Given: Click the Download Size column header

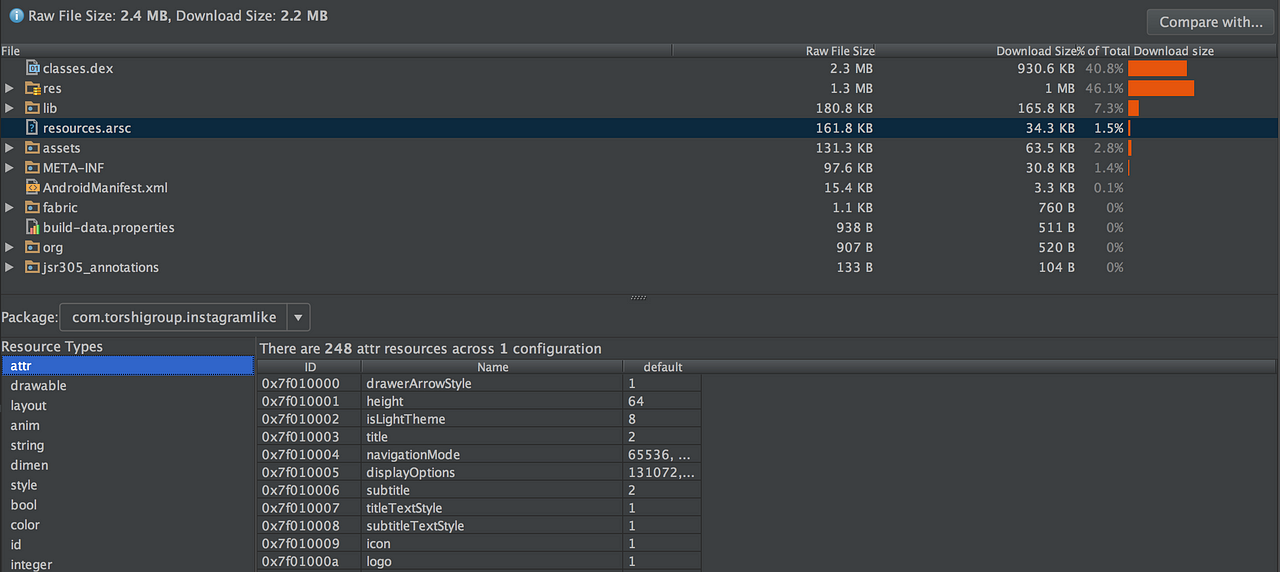Looking at the screenshot, I should tap(978, 51).
